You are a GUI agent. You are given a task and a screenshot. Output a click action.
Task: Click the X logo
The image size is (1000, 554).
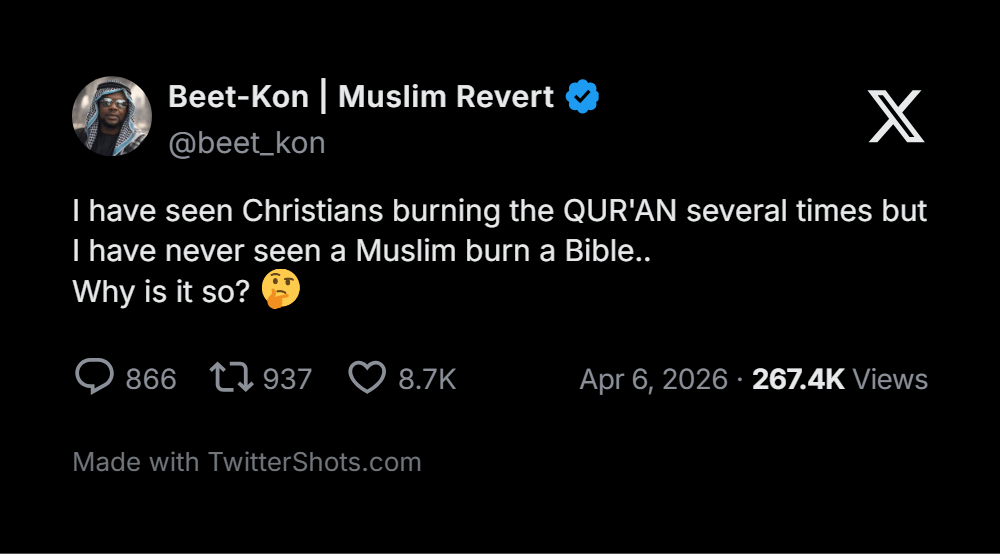(x=896, y=116)
